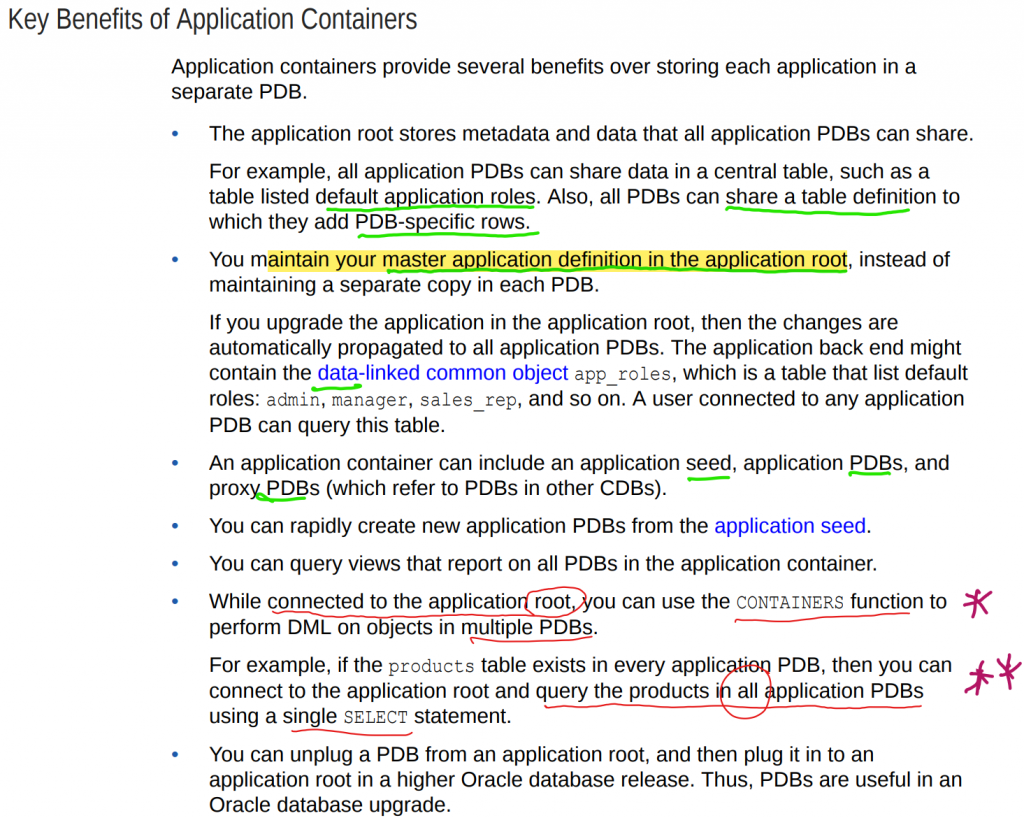Follow the "application seed" hyperlink
Viewport: 1024px width, 818px height.
click(x=790, y=526)
